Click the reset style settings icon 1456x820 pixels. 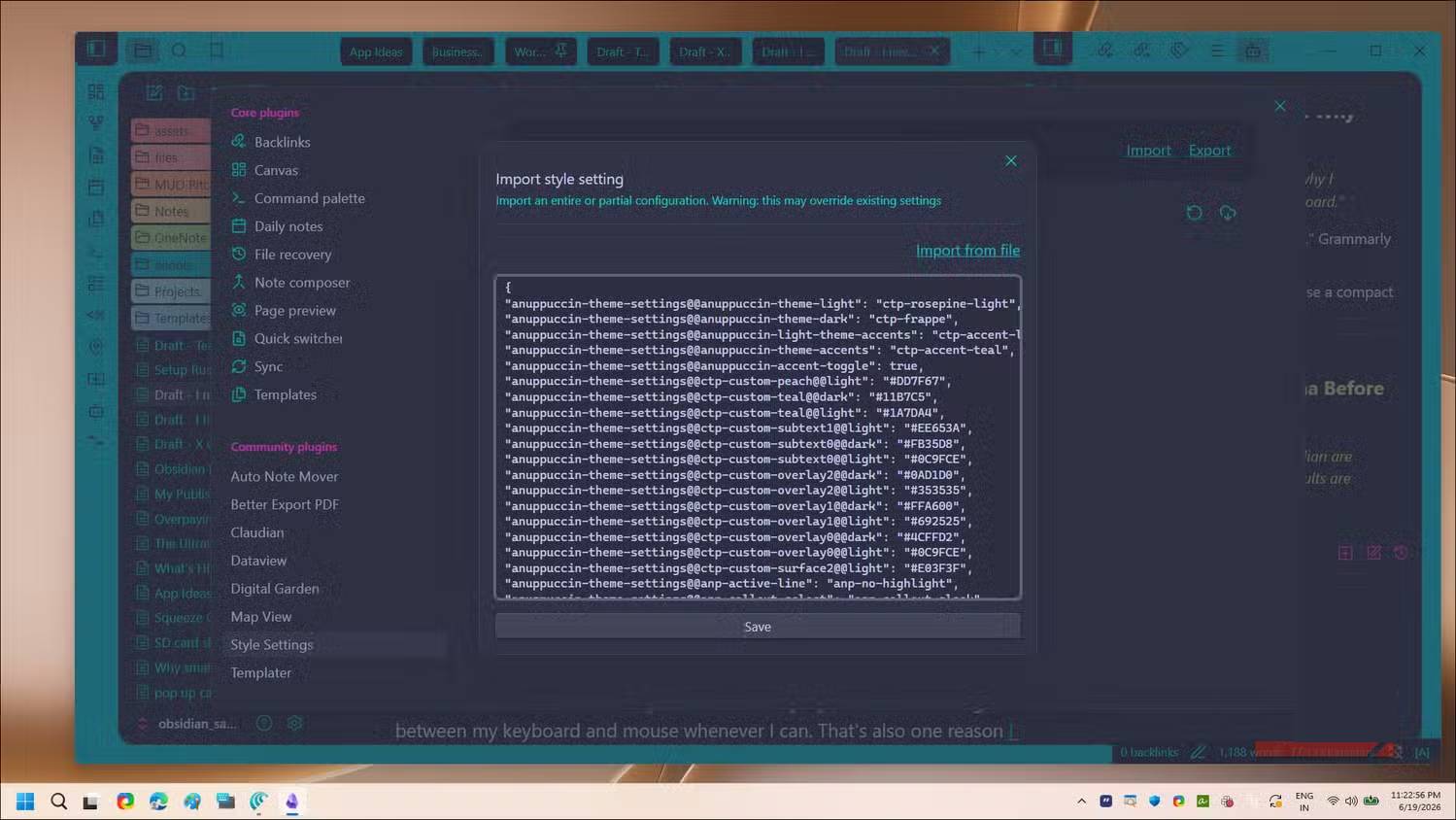(1194, 213)
